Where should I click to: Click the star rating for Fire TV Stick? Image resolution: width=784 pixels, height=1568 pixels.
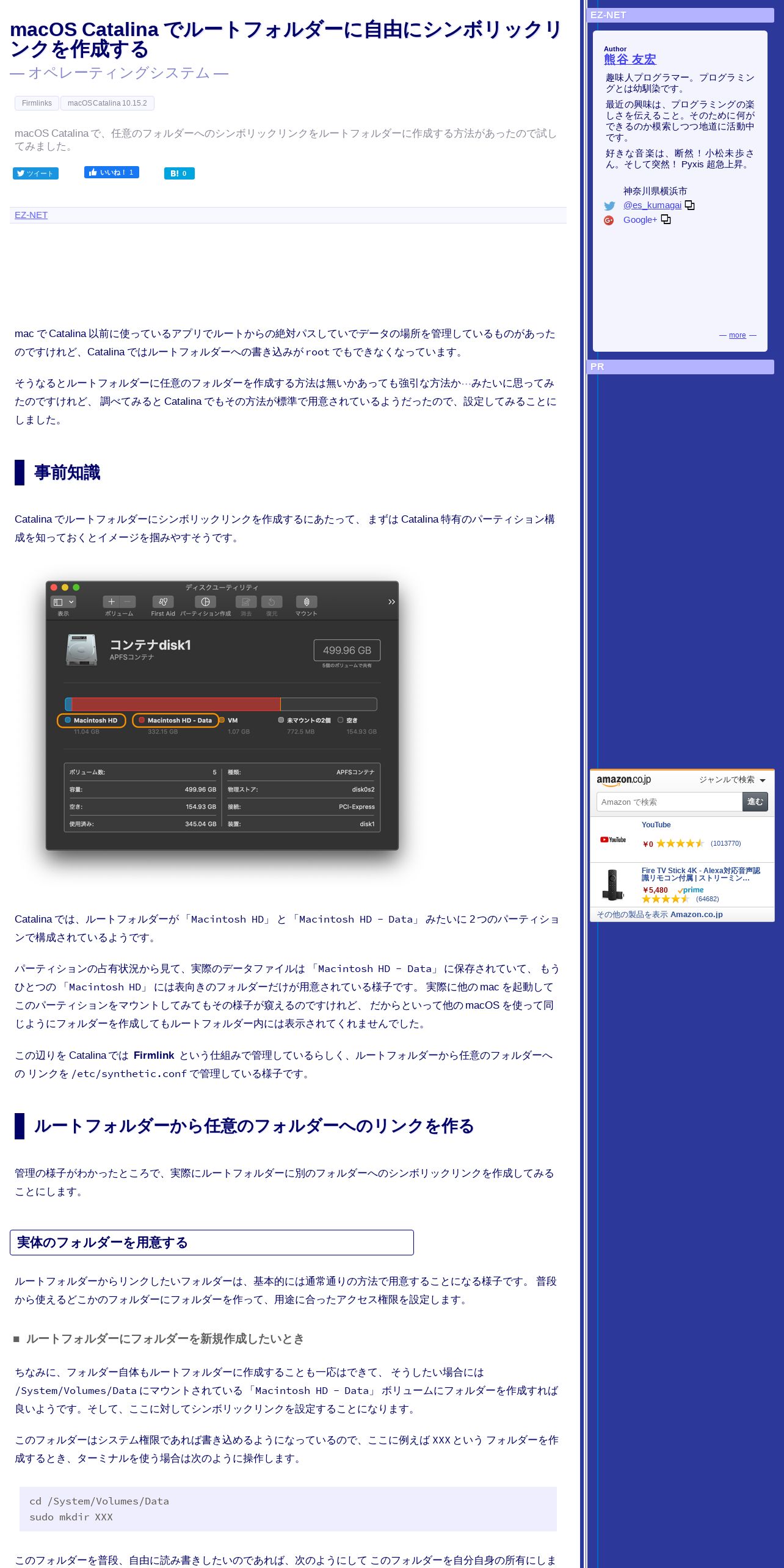[x=666, y=899]
